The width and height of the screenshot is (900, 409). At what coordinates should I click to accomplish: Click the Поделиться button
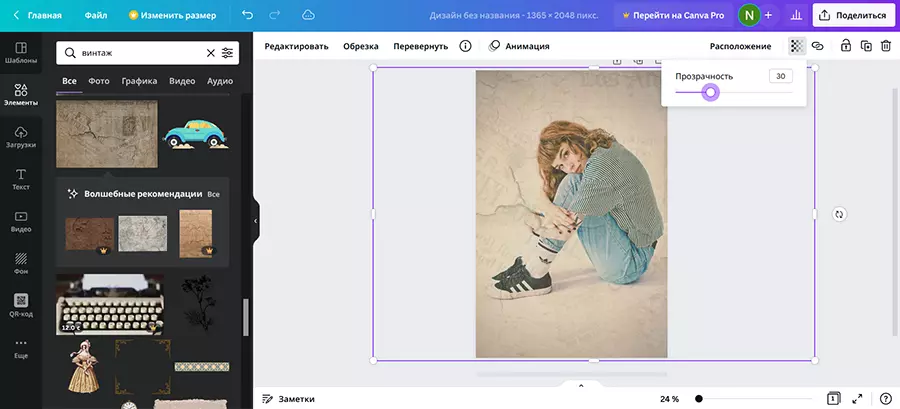[853, 15]
